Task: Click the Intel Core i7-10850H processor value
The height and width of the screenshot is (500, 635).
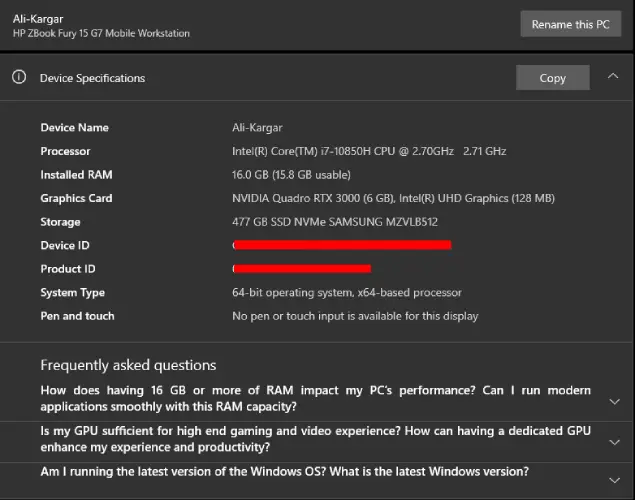Action: click(x=368, y=151)
